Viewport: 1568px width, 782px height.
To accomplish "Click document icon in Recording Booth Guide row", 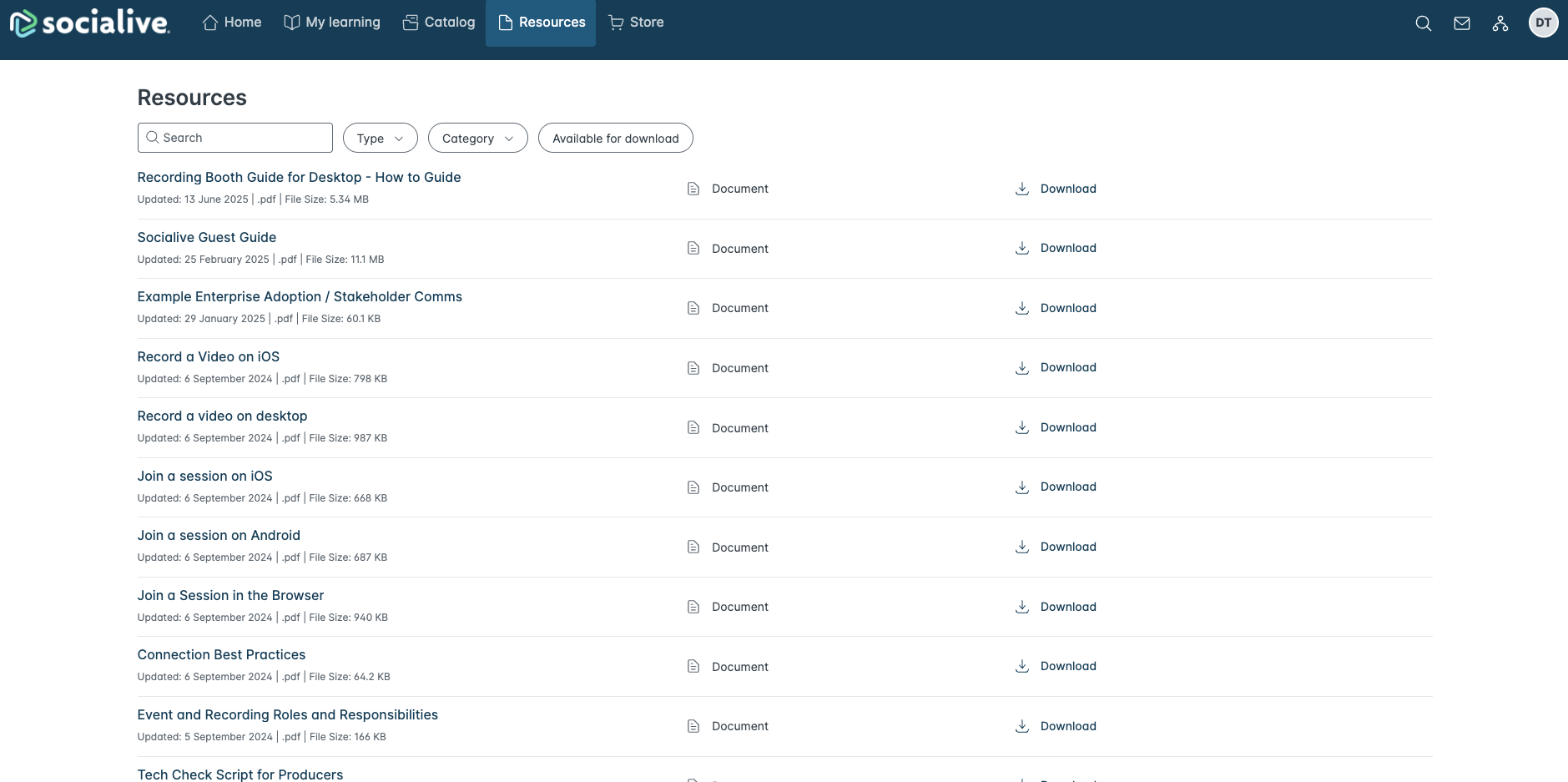I will click(693, 189).
